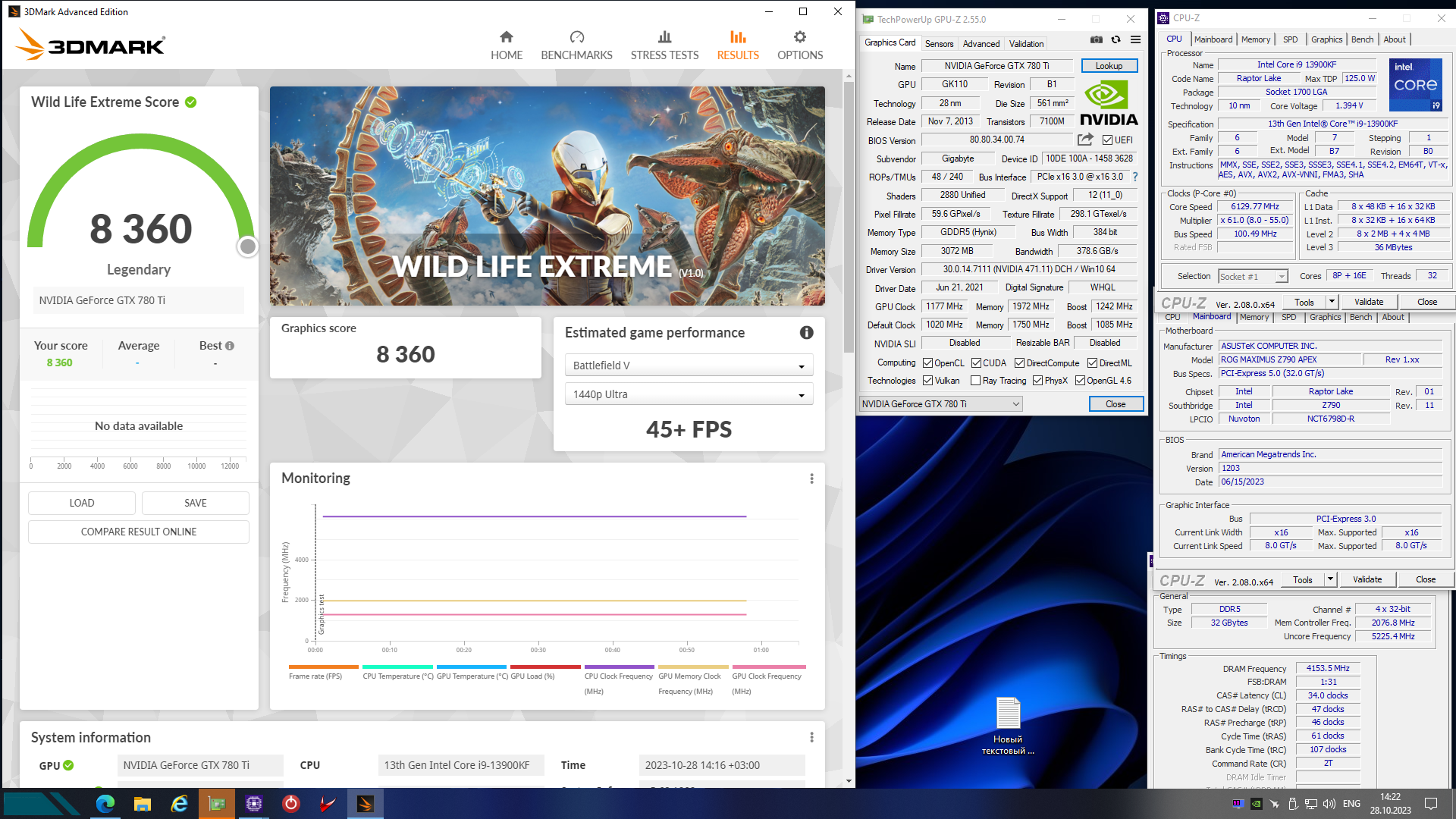Switch to Sensors tab in GPU-Z
Image resolution: width=1456 pixels, height=819 pixels.
pos(939,44)
